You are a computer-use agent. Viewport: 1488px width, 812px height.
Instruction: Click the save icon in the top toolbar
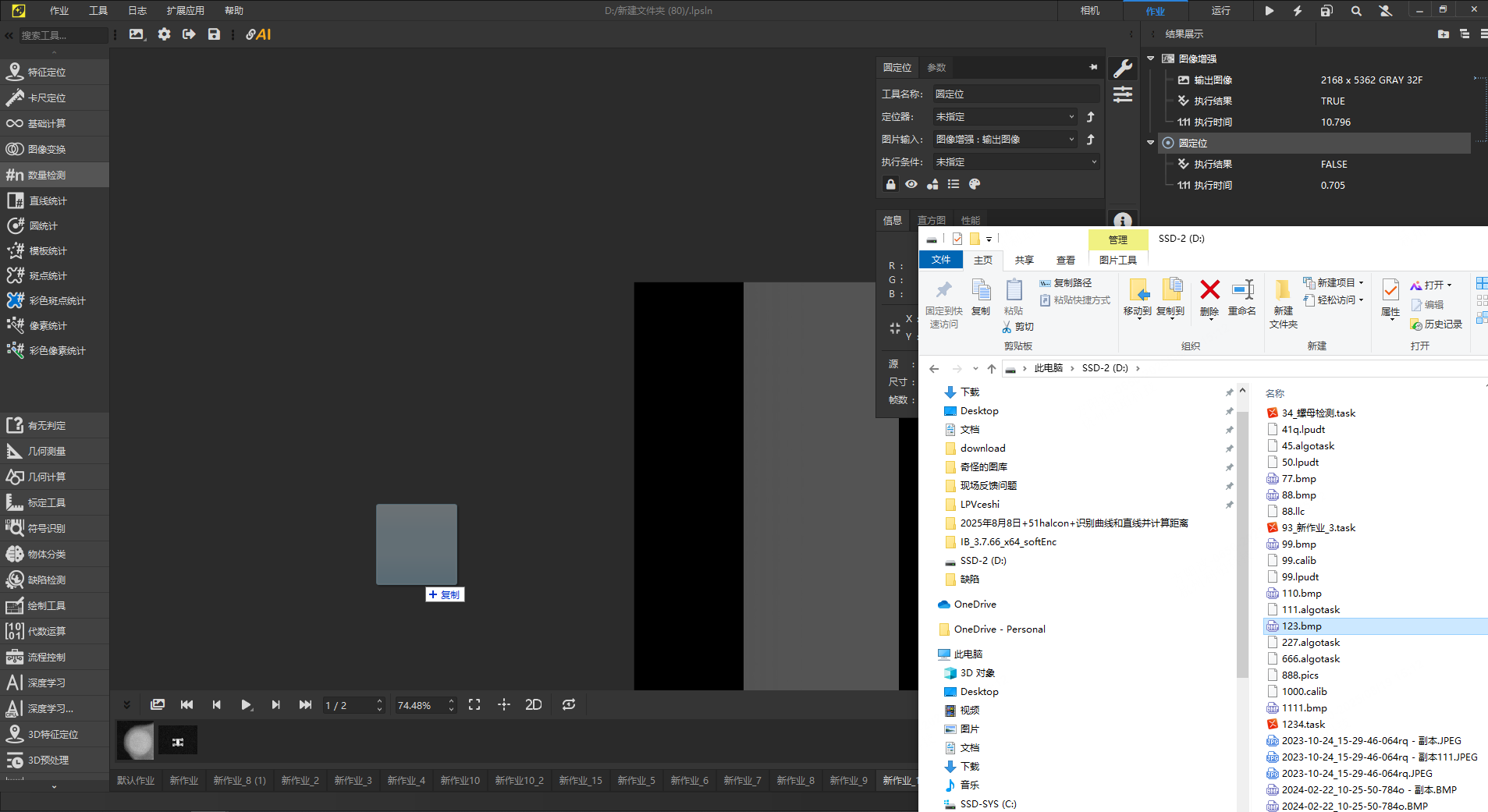click(x=214, y=34)
